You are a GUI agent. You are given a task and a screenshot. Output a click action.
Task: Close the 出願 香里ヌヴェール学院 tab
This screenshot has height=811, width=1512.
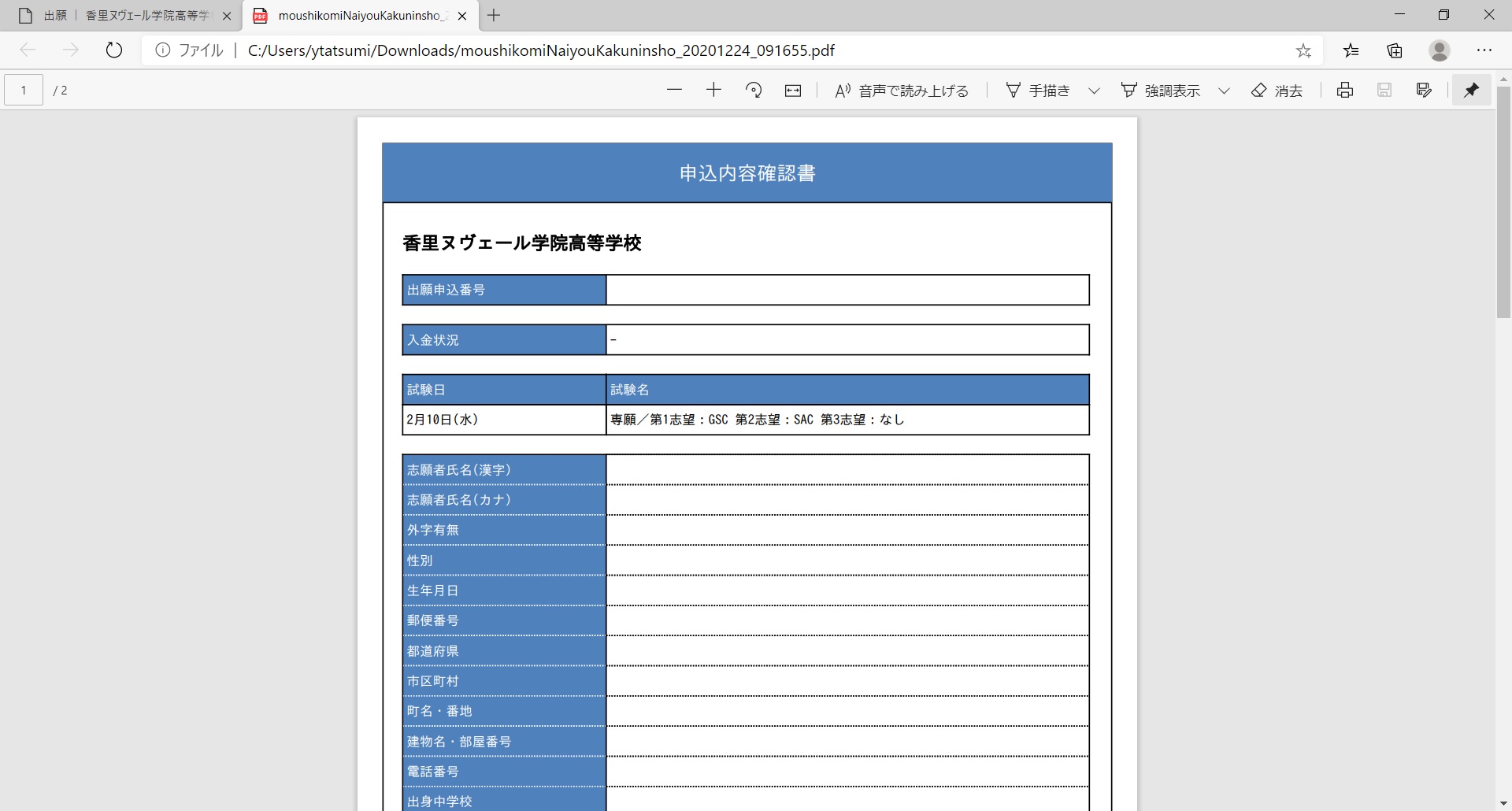coord(227,16)
